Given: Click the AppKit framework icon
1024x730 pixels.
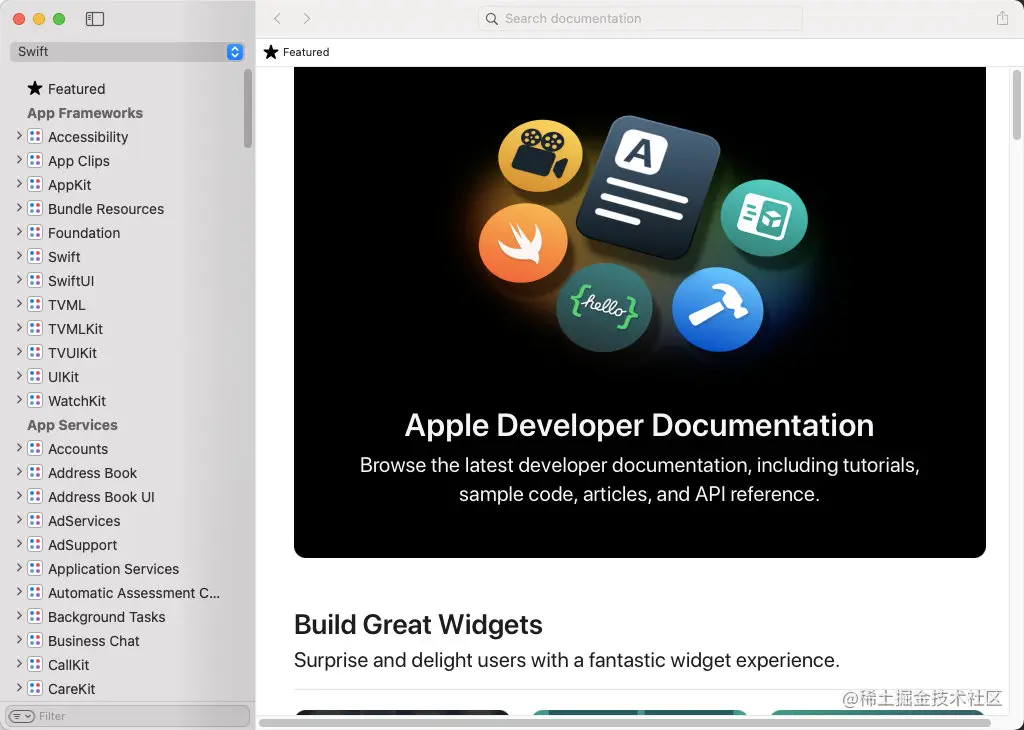Looking at the screenshot, I should point(35,185).
